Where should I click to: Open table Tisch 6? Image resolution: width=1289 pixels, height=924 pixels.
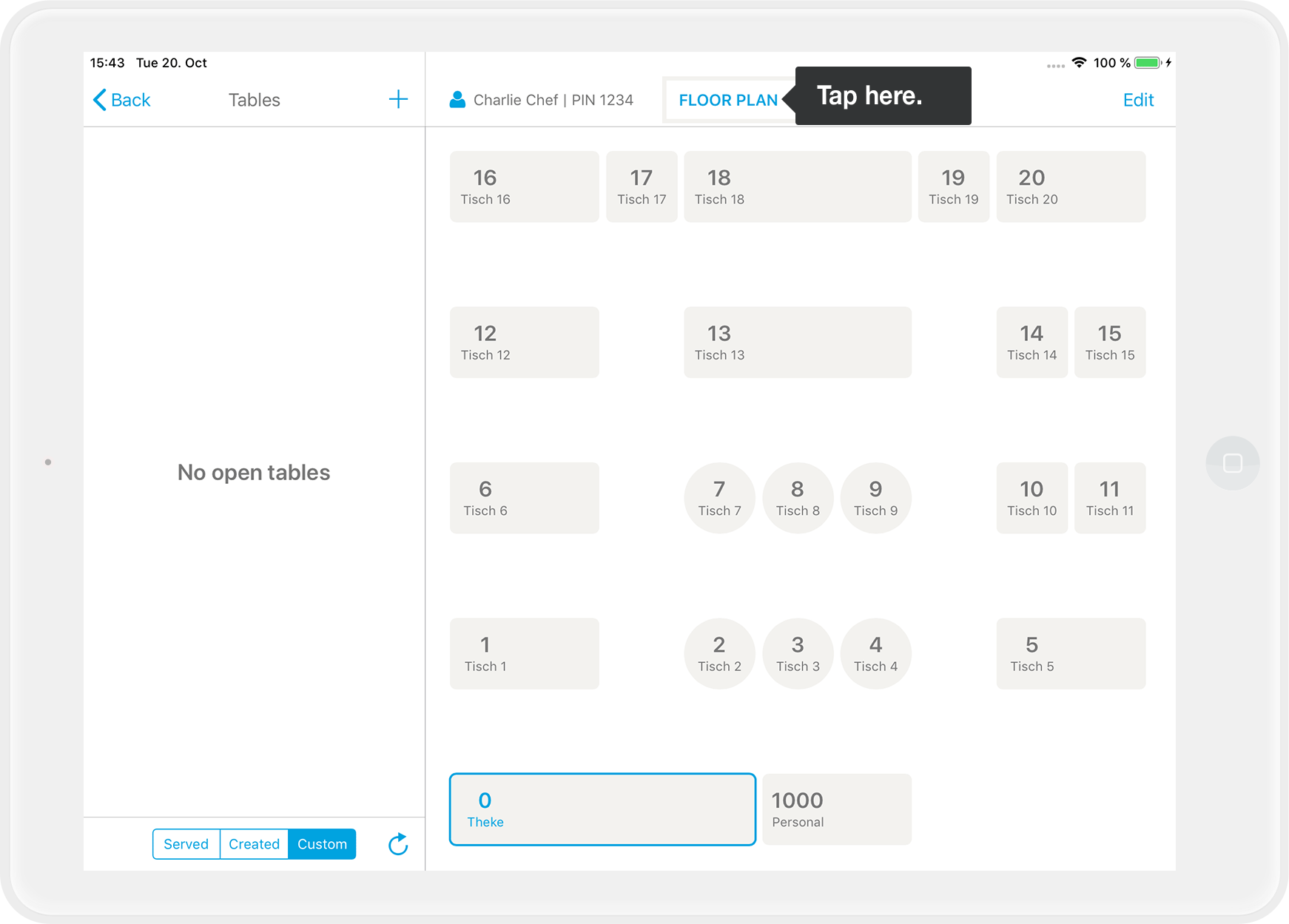(525, 498)
